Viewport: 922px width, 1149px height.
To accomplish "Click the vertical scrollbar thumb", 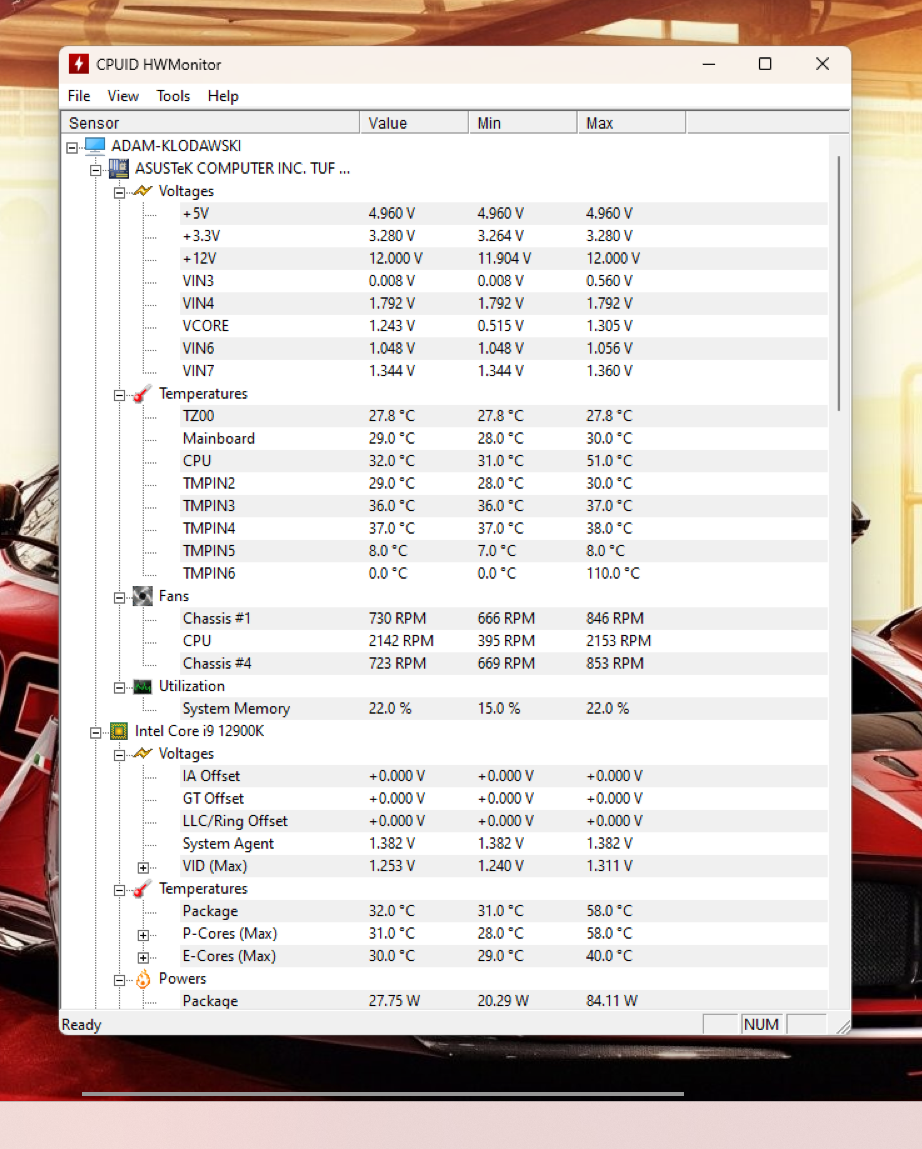I will 838,283.
